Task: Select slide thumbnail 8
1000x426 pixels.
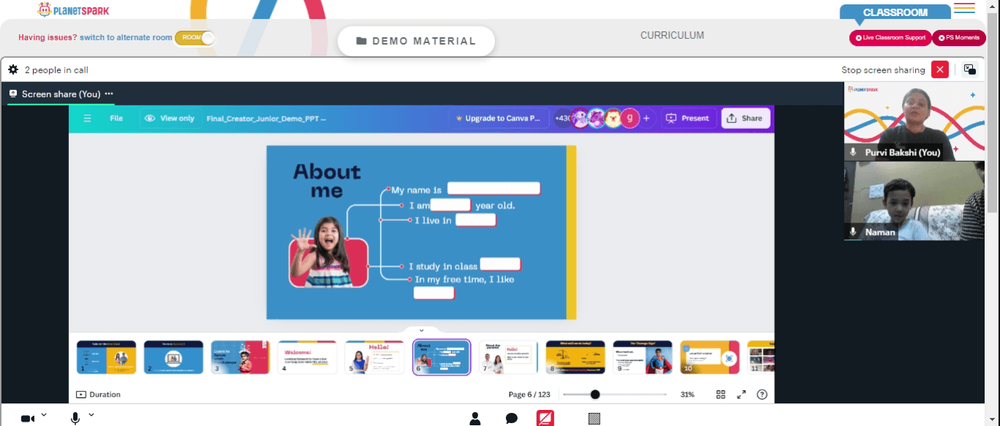Action: (575, 357)
